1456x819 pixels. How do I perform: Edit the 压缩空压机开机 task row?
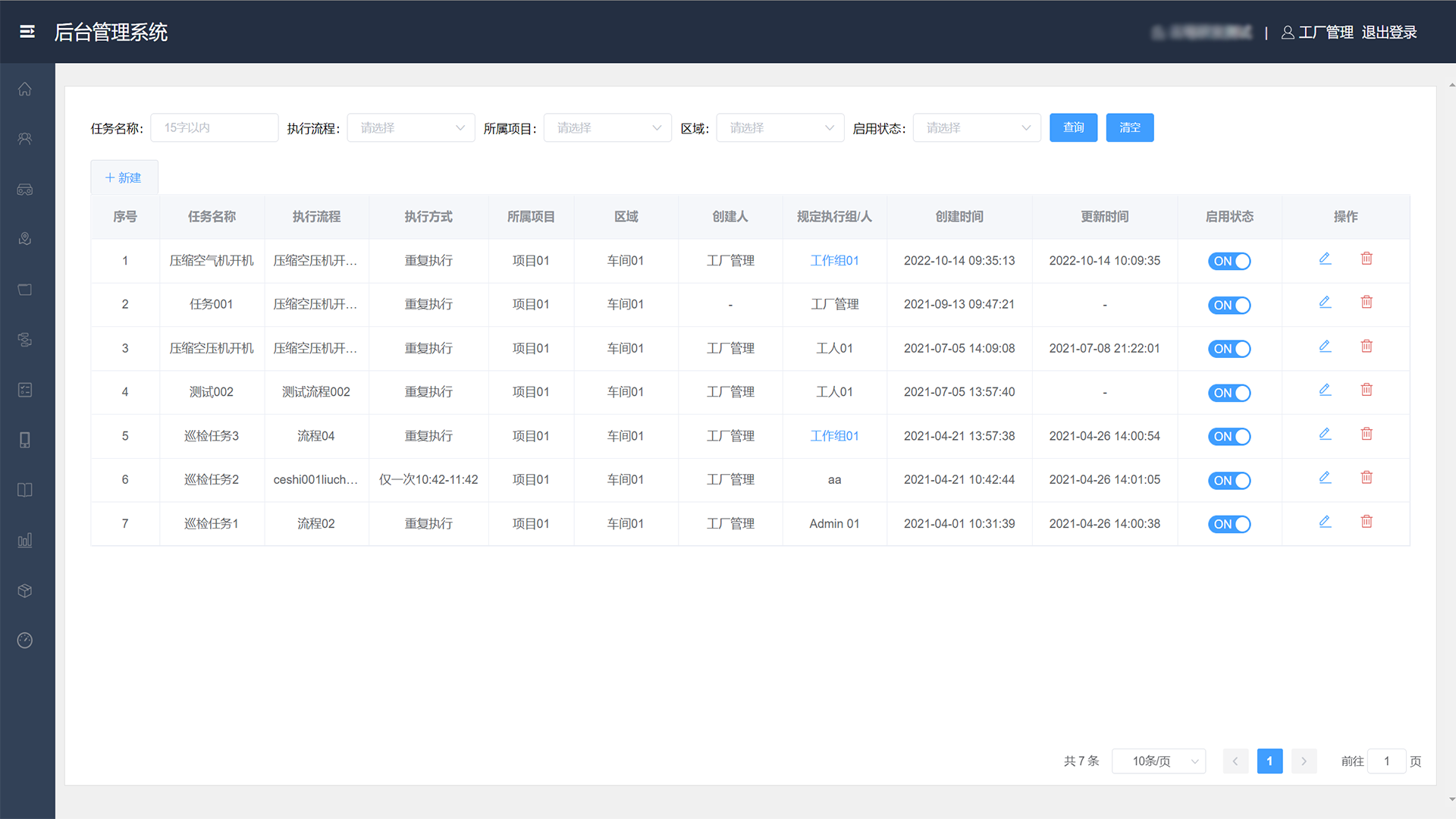(x=1325, y=347)
